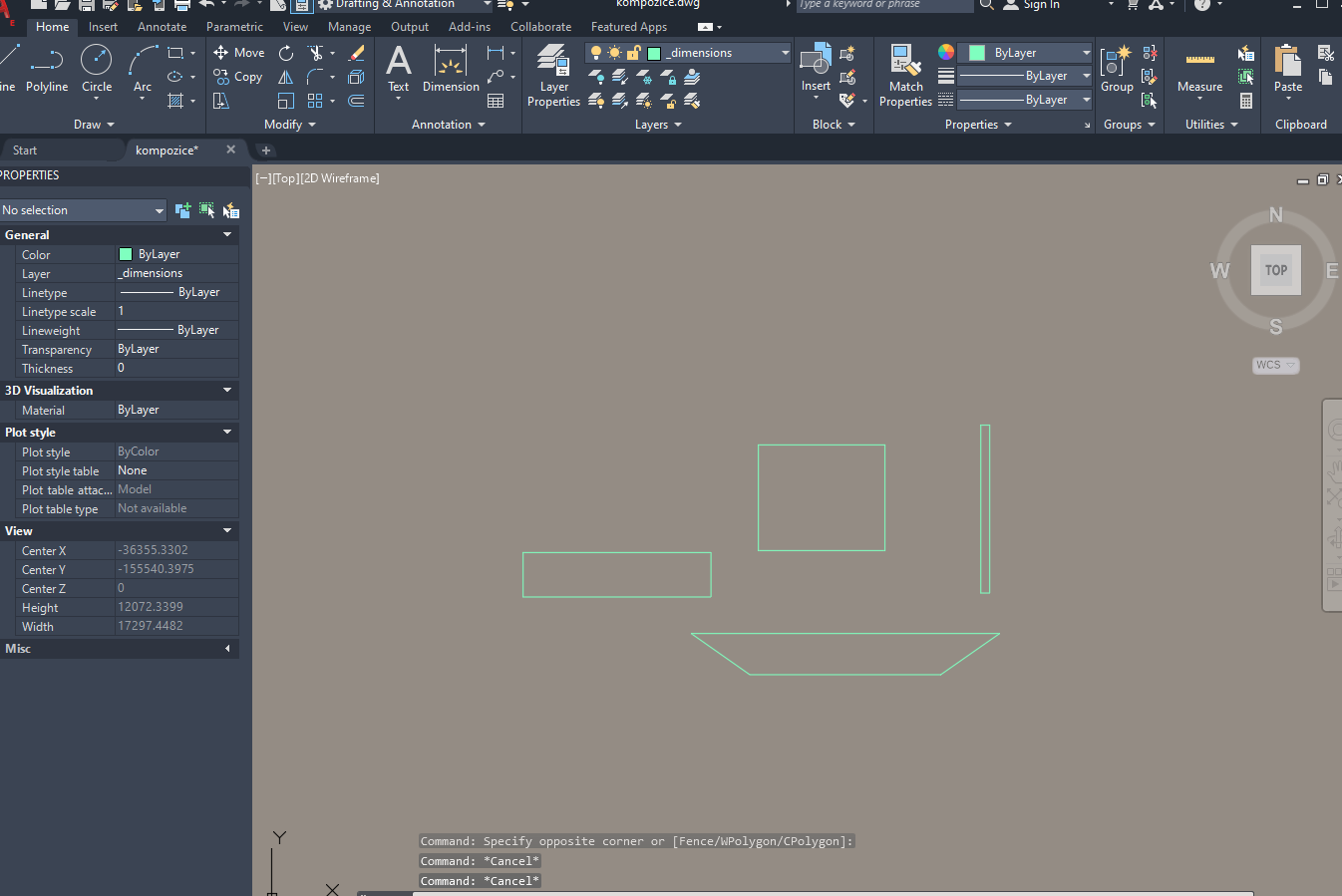The width and height of the screenshot is (1342, 896).
Task: Select the Circle draw tool
Action: click(97, 69)
